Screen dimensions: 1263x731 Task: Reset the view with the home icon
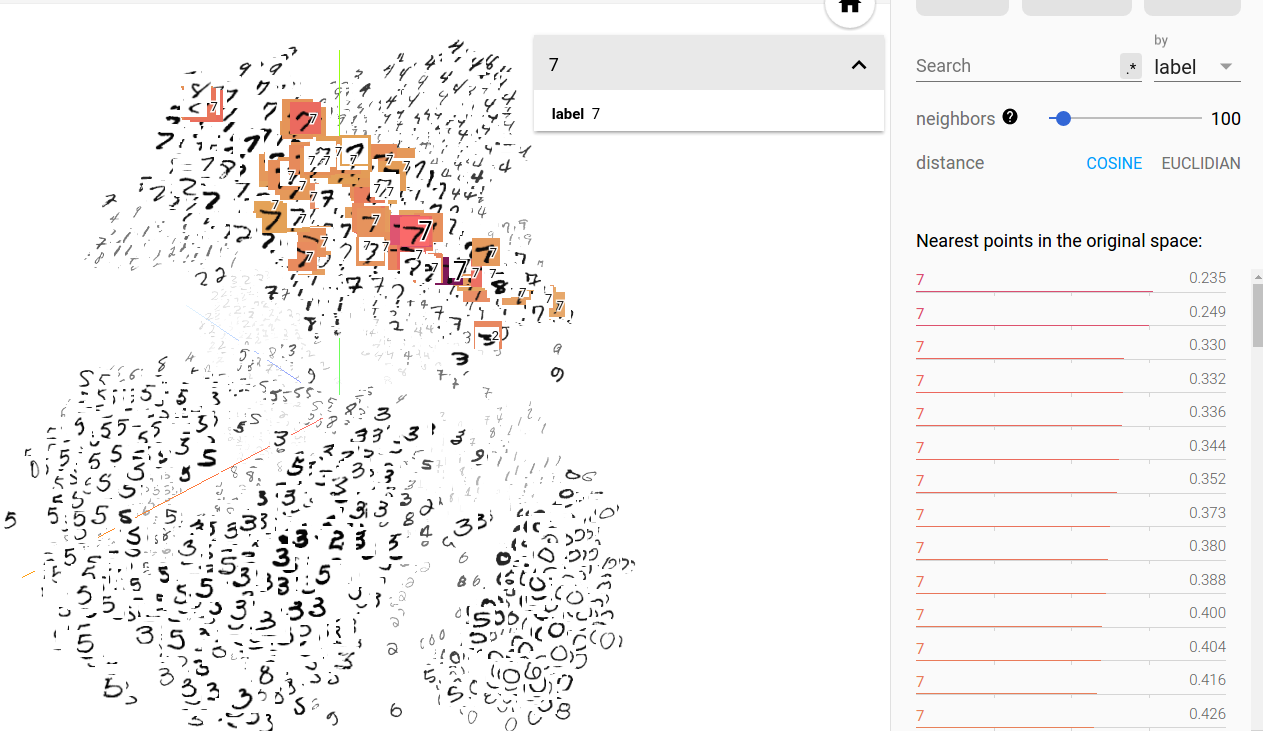[x=849, y=6]
